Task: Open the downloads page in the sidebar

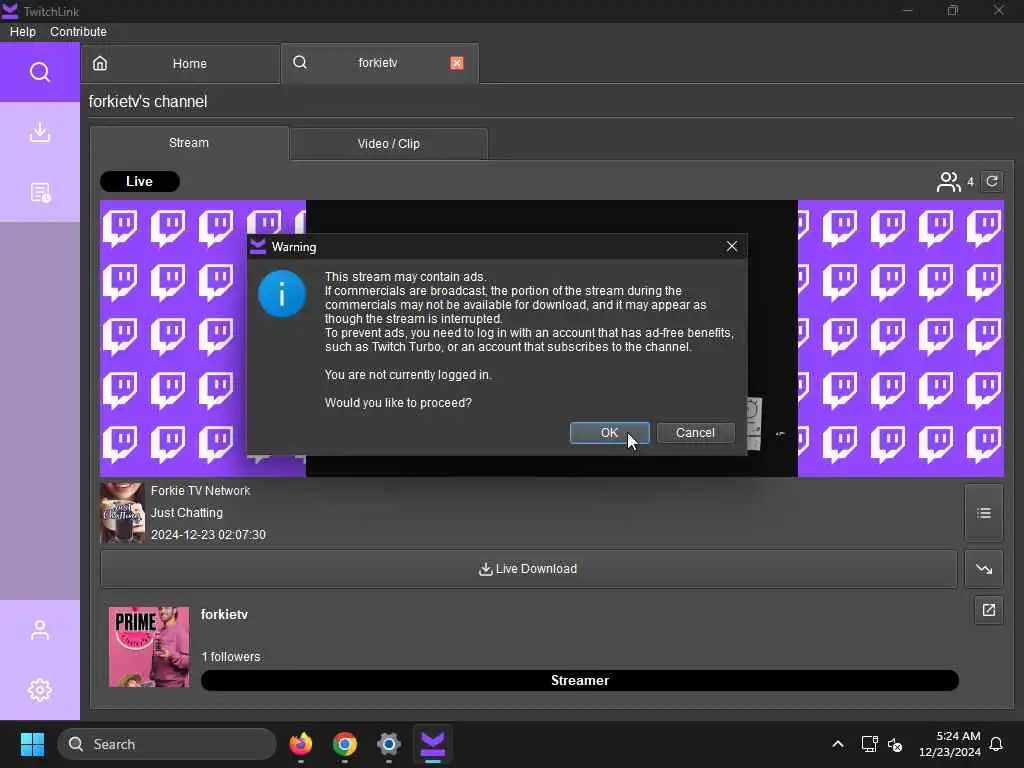Action: tap(40, 132)
